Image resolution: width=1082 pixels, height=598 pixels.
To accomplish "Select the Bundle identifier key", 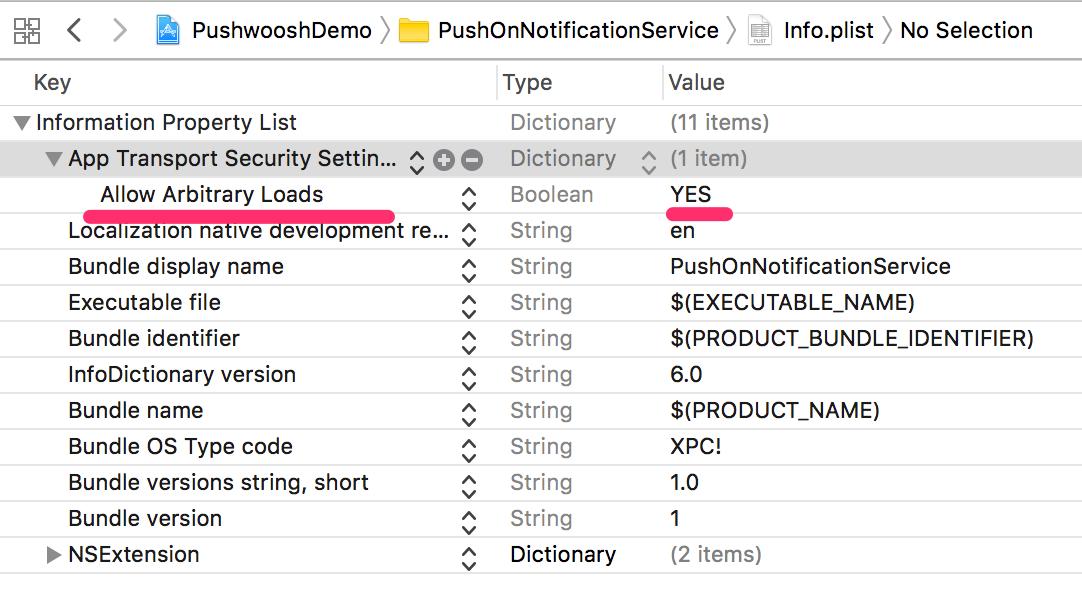I will click(x=154, y=339).
